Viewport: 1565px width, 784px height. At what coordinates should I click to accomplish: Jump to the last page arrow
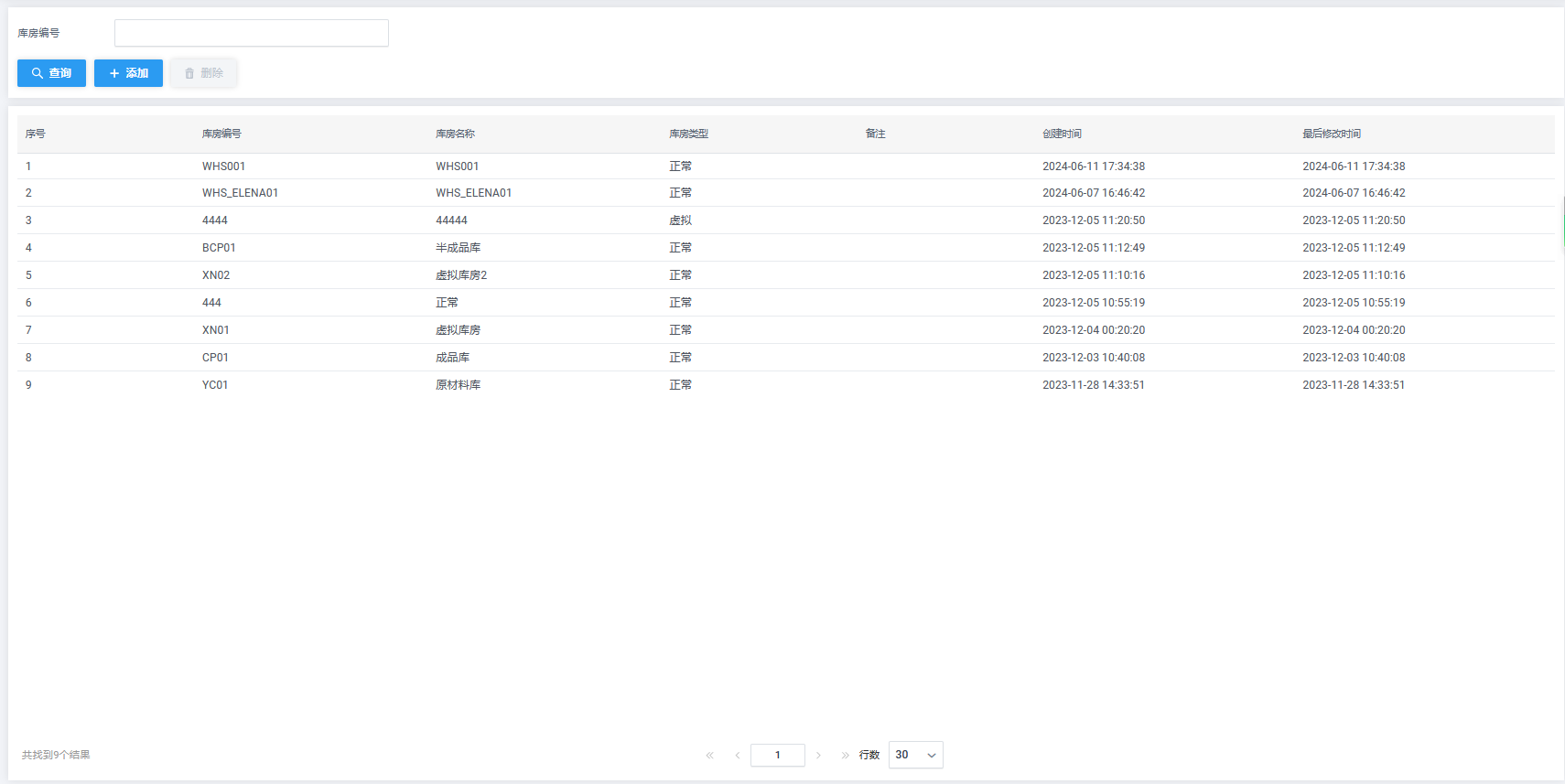(x=845, y=756)
